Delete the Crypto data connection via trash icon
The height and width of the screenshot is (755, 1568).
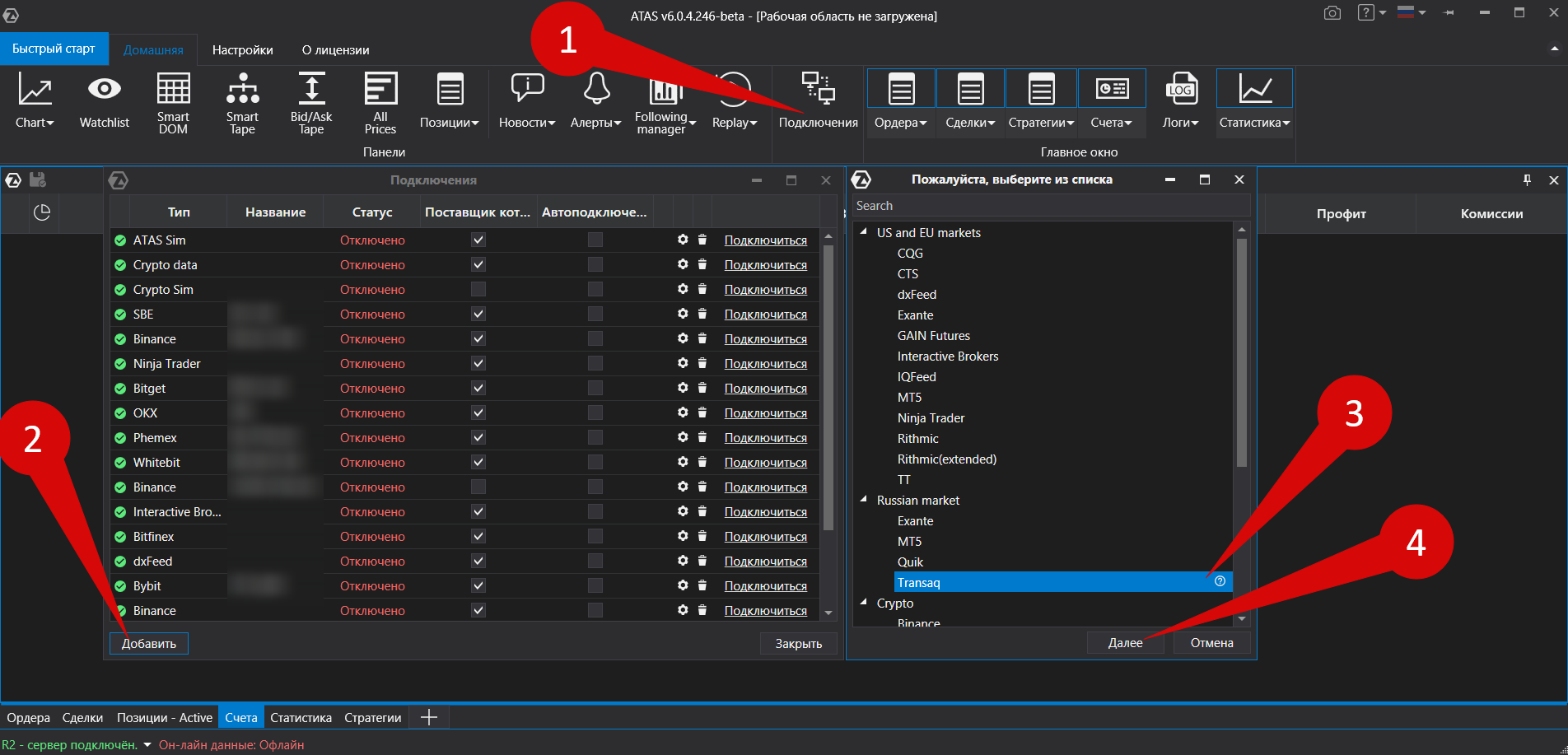(x=702, y=264)
